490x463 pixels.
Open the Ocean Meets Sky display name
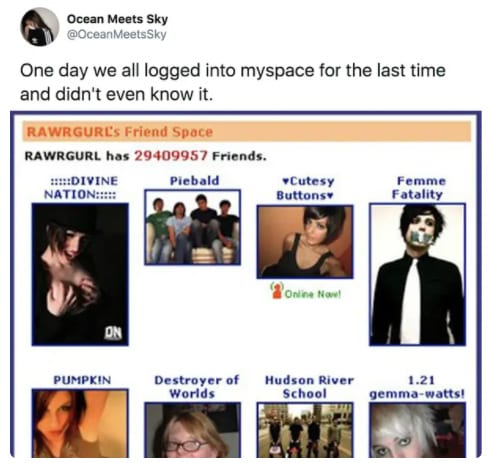(117, 19)
